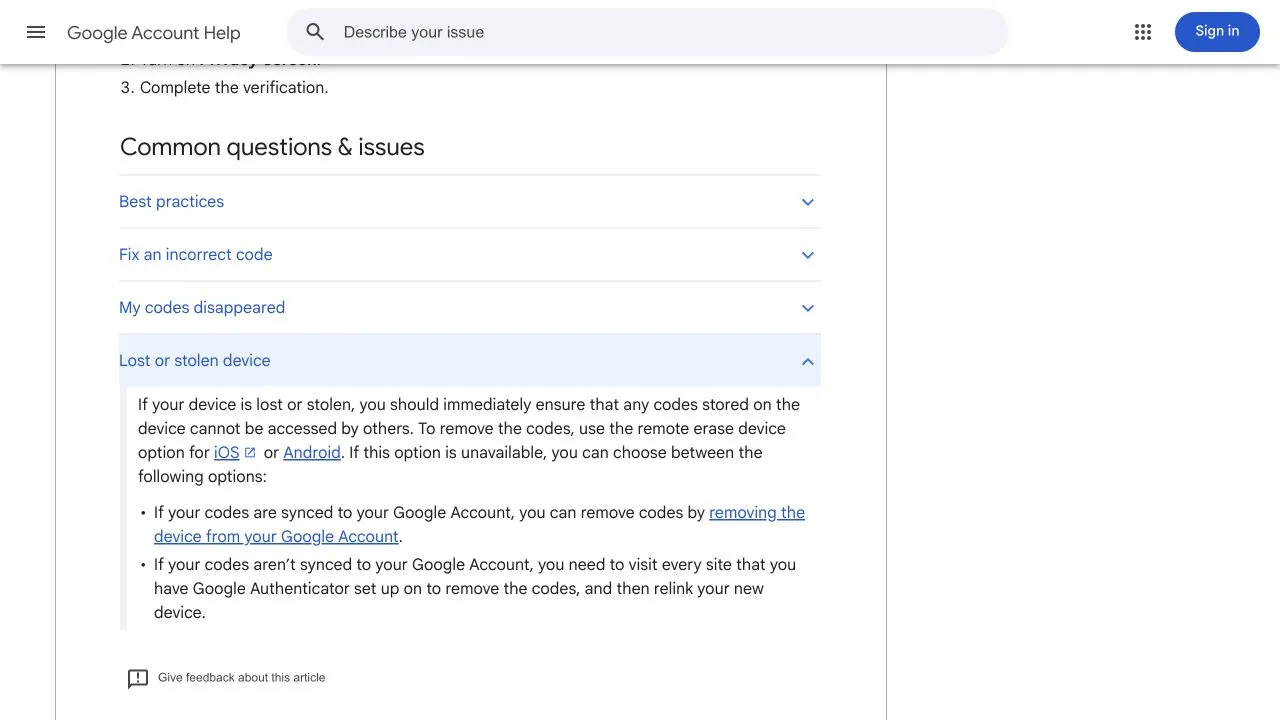1280x720 pixels.
Task: Expand Best practices chevron
Action: [x=808, y=202]
